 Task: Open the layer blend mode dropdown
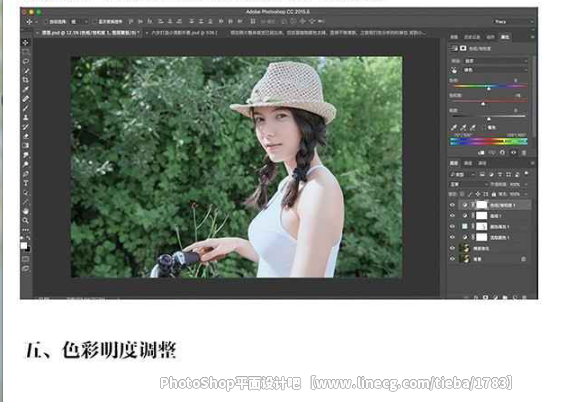click(x=469, y=184)
